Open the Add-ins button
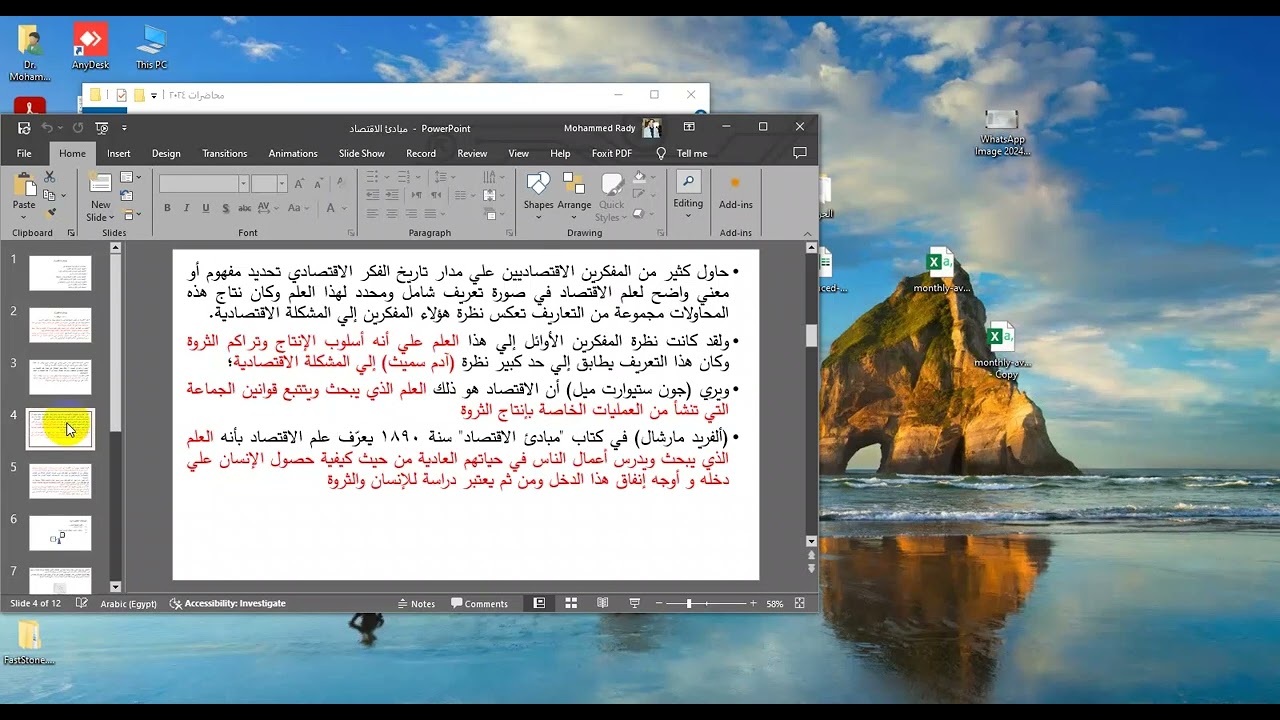 pos(735,191)
